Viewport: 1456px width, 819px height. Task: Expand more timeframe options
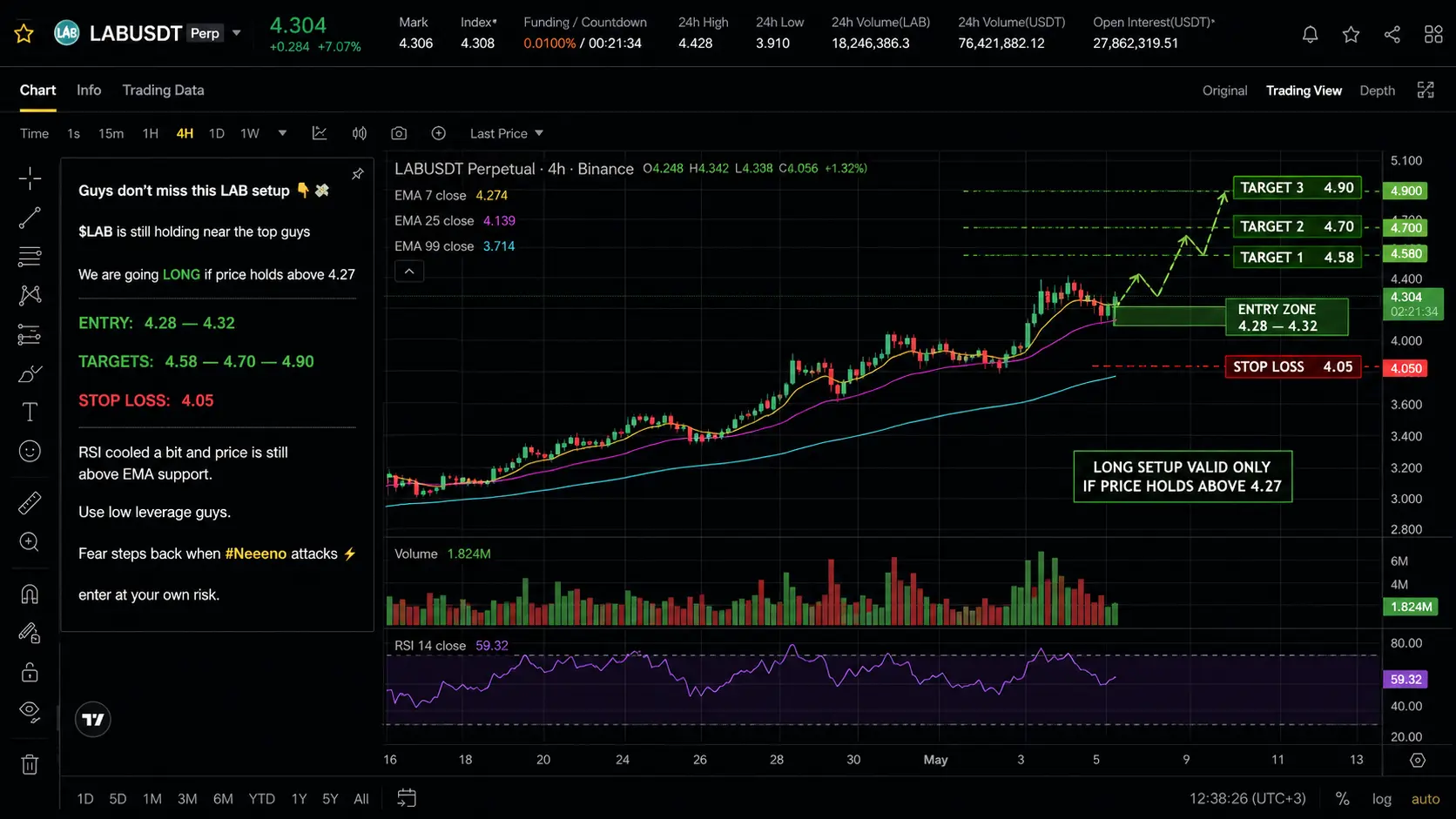[282, 133]
